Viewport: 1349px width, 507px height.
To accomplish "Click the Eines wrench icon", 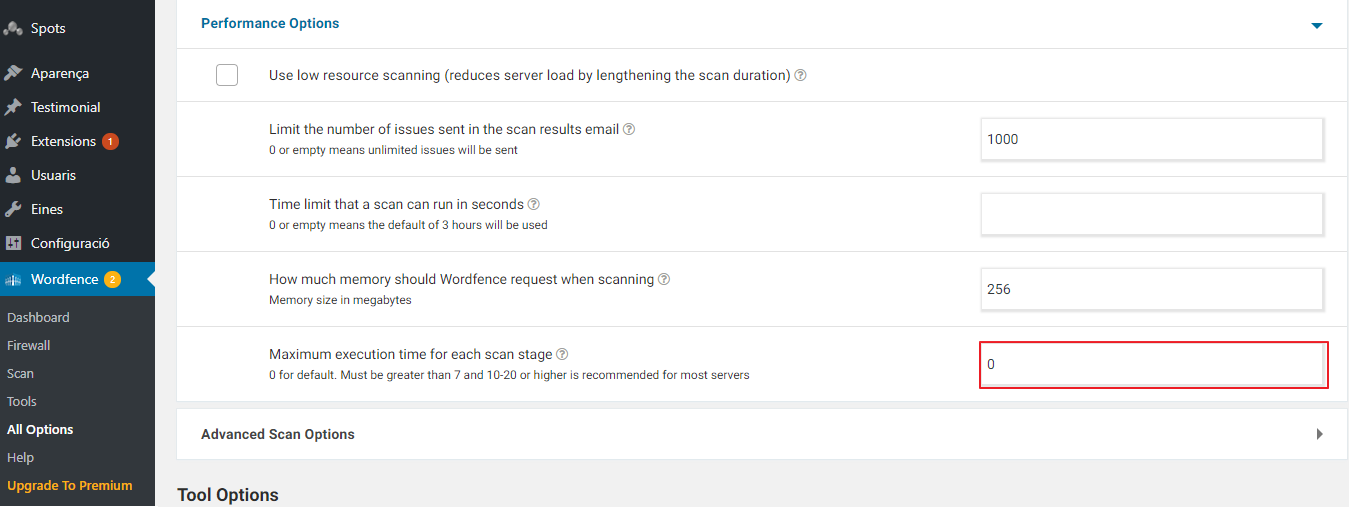I will point(14,209).
